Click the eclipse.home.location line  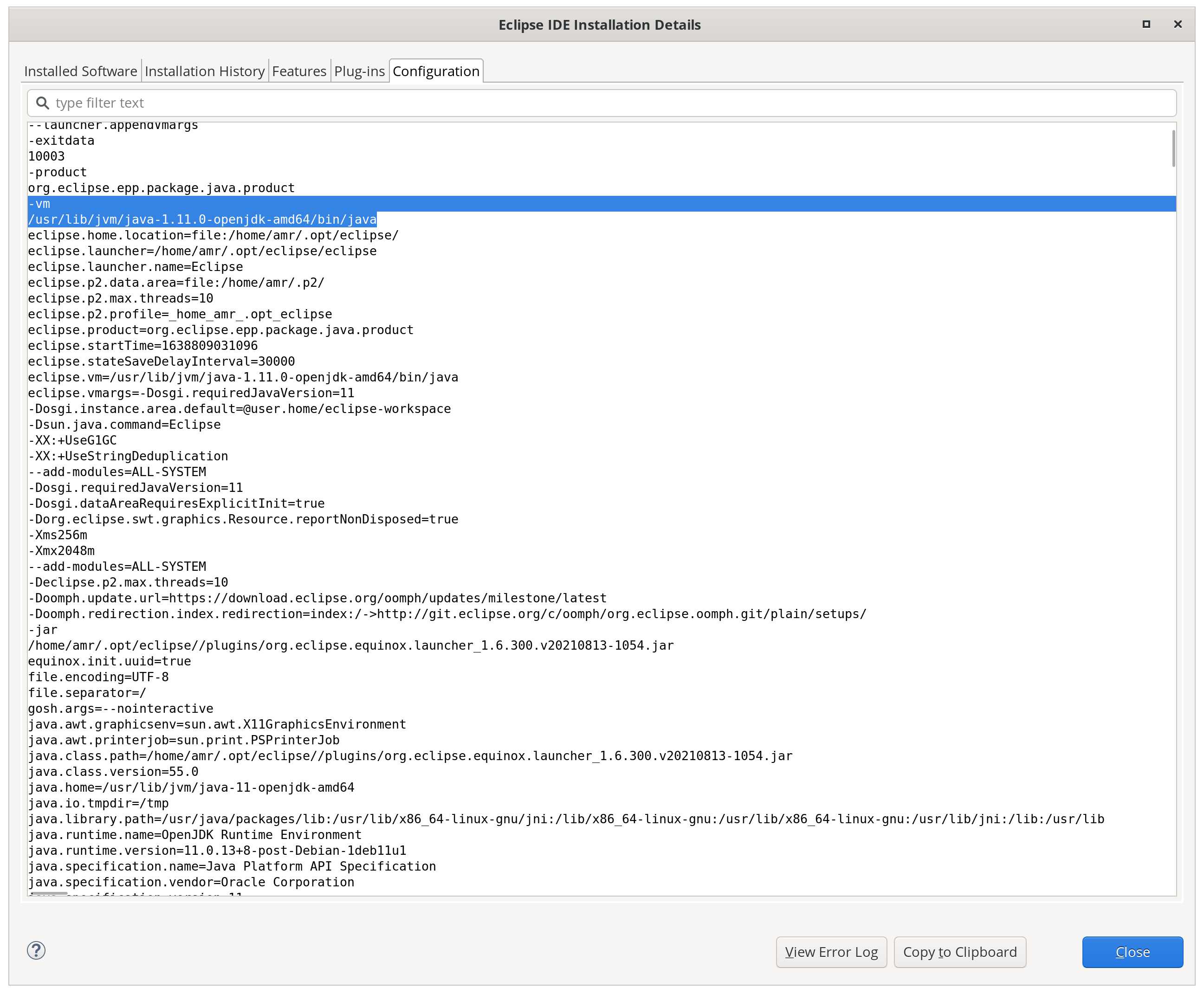coord(213,235)
